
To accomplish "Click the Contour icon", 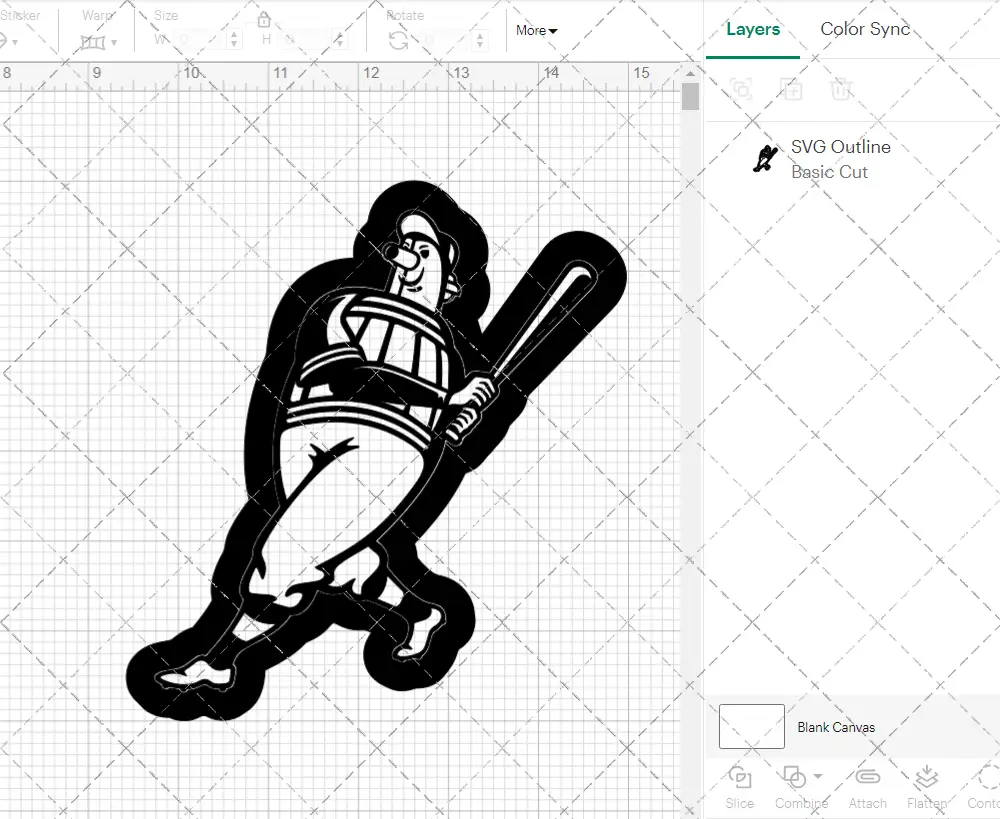I will pos(985,785).
